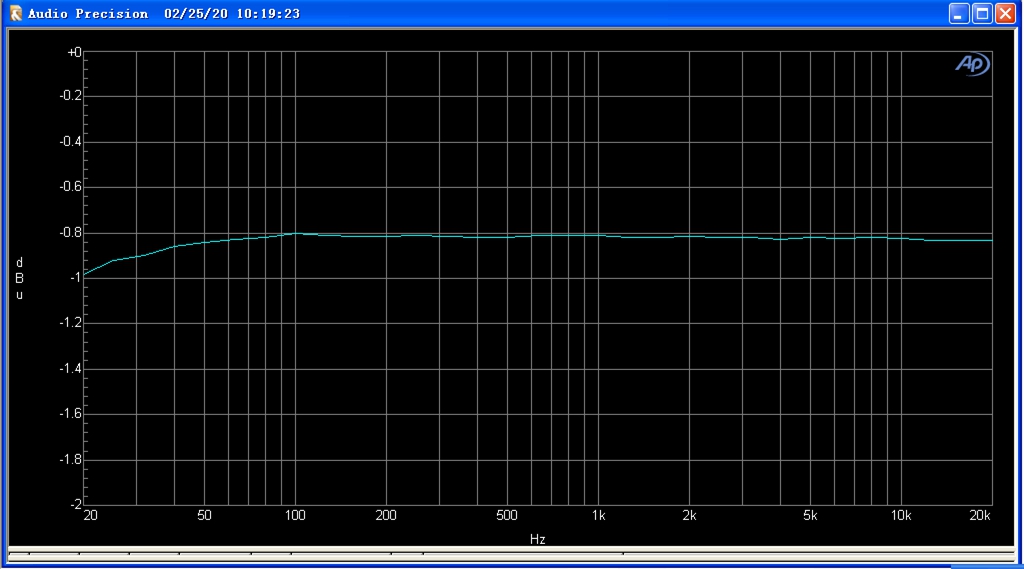The width and height of the screenshot is (1024, 569).
Task: Click the -1.8 vertical axis label
Action: 71,459
